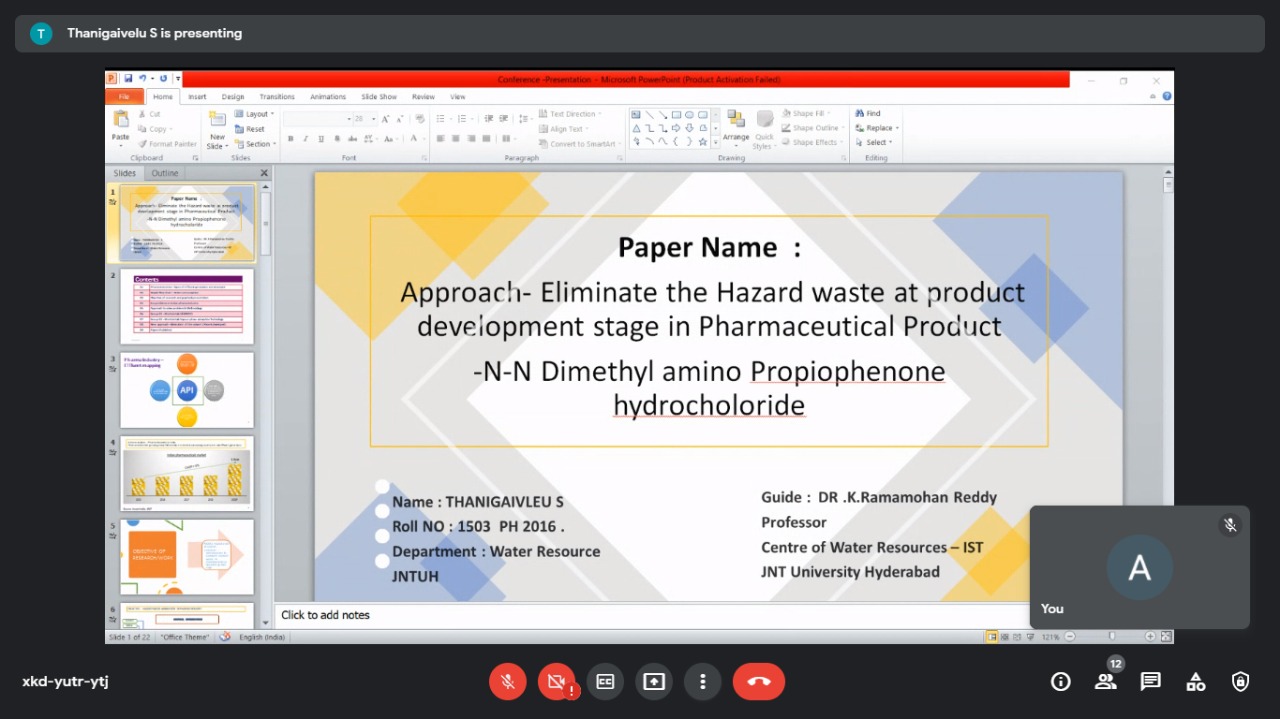This screenshot has width=1280, height=719.
Task: Switch to the Insert ribbon tab
Action: tap(197, 97)
